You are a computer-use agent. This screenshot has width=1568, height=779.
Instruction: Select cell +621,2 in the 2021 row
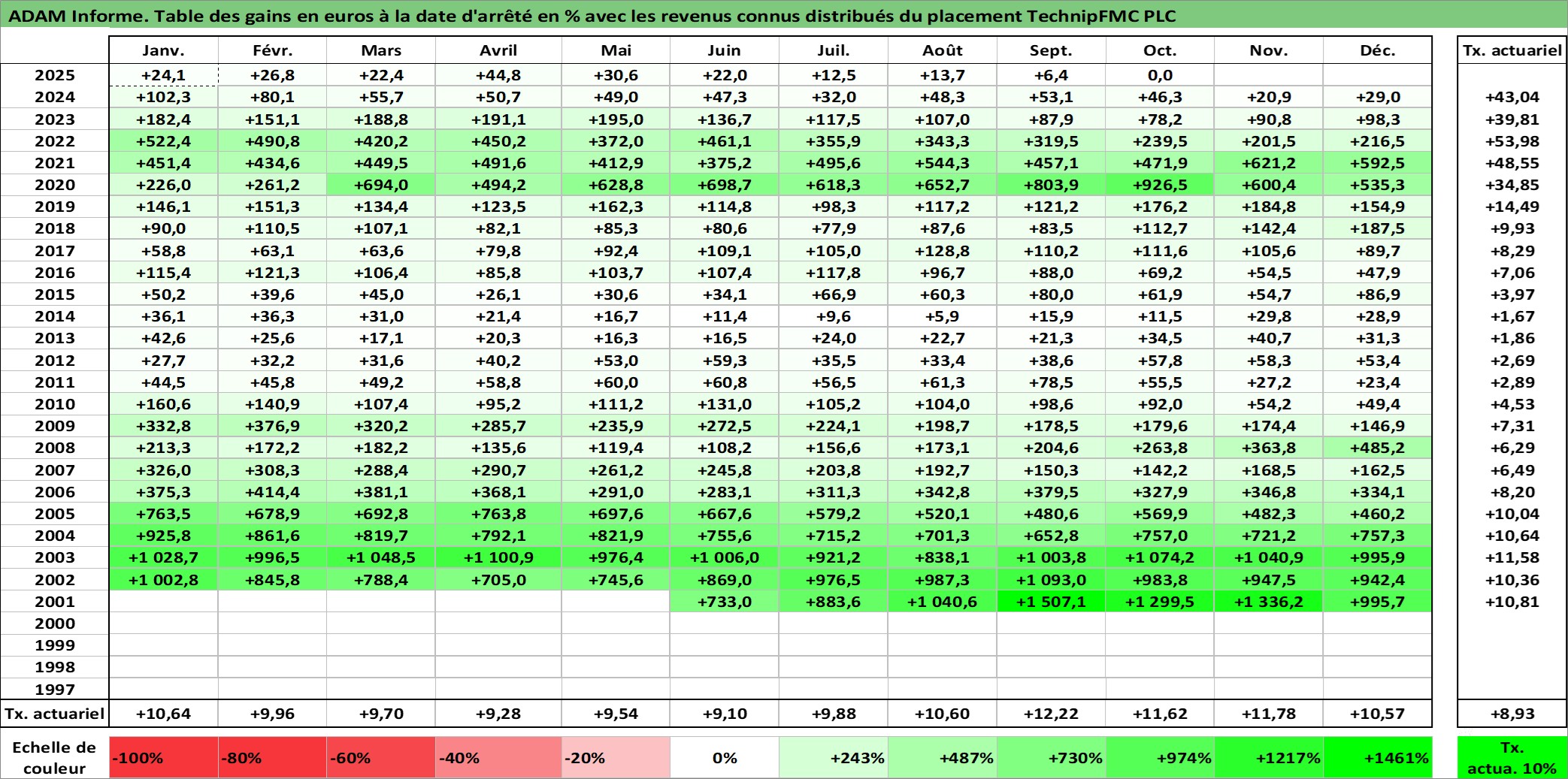point(1269,163)
